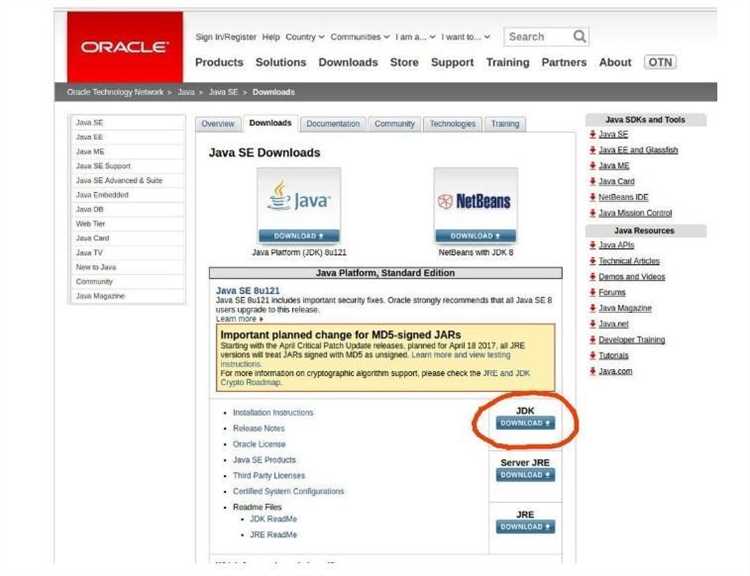The image size is (750, 576).
Task: Open the Partners menu
Action: [x=564, y=62]
